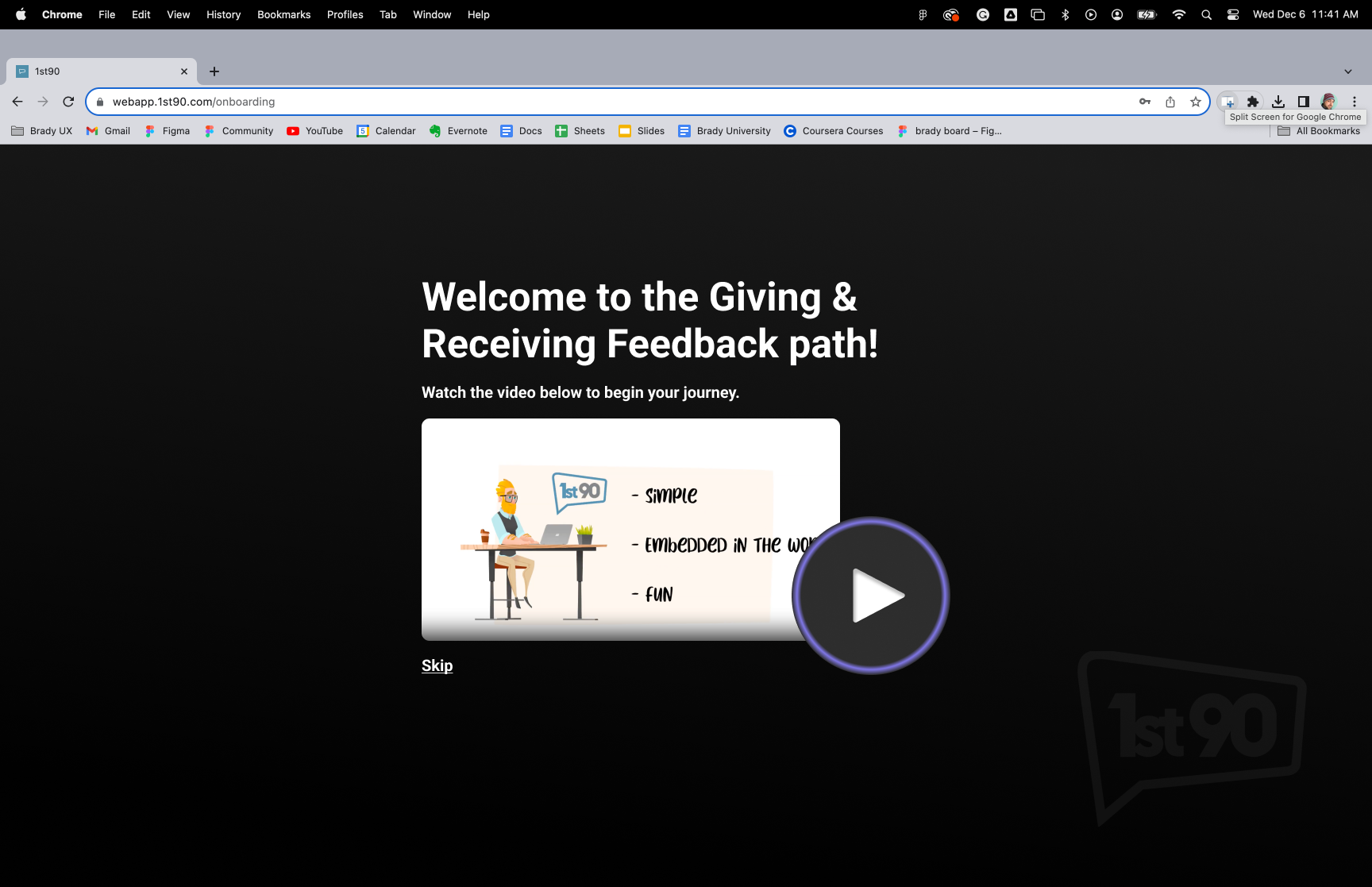View site information via lock icon
This screenshot has width=1372, height=887.
[x=100, y=102]
